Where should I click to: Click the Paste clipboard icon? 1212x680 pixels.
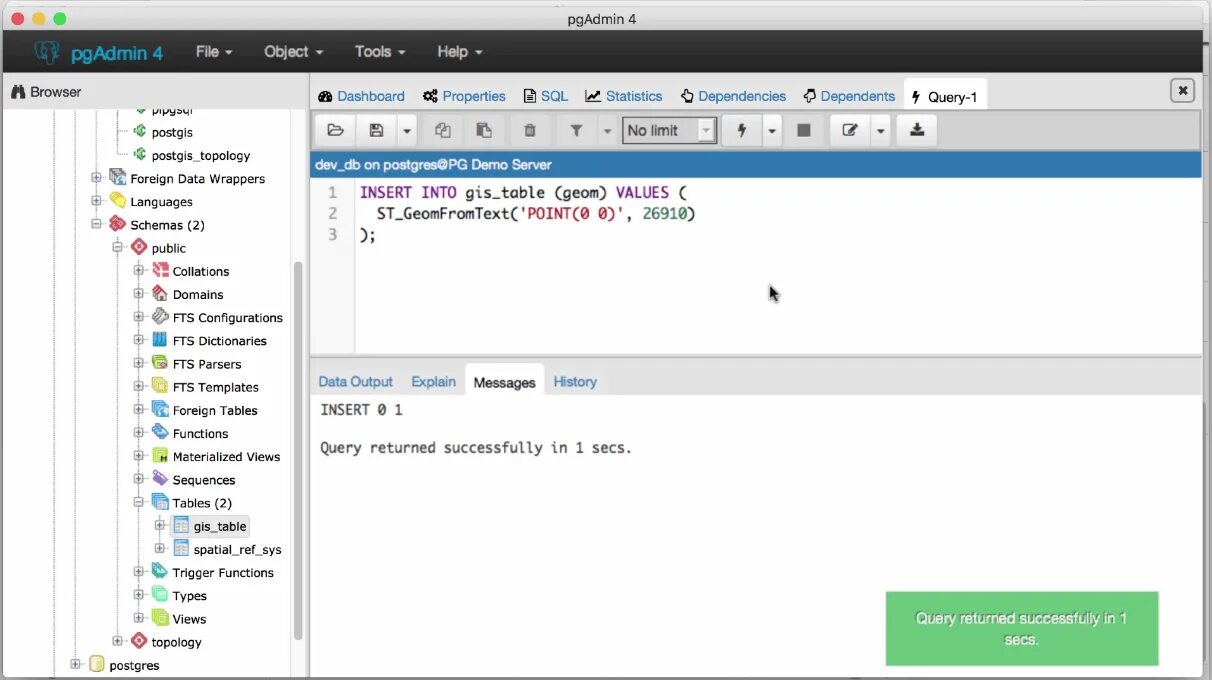point(483,130)
